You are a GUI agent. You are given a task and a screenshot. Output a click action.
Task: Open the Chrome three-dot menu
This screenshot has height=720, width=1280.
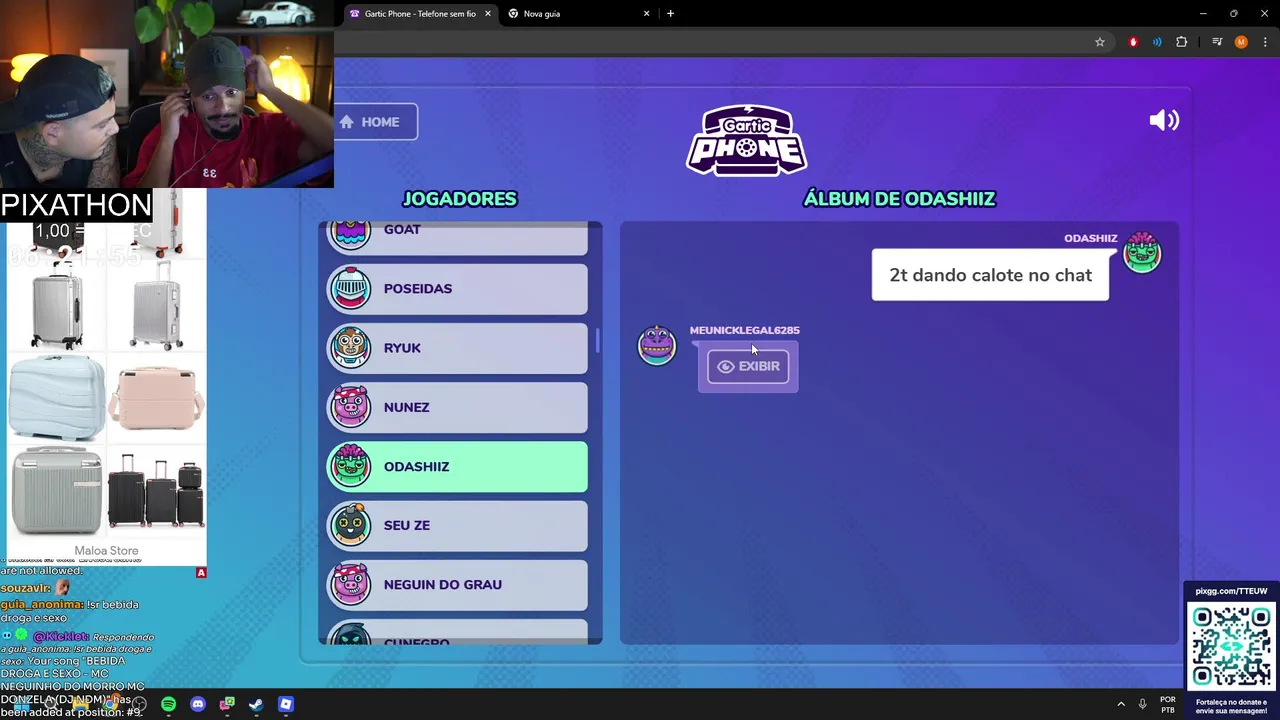click(1266, 42)
